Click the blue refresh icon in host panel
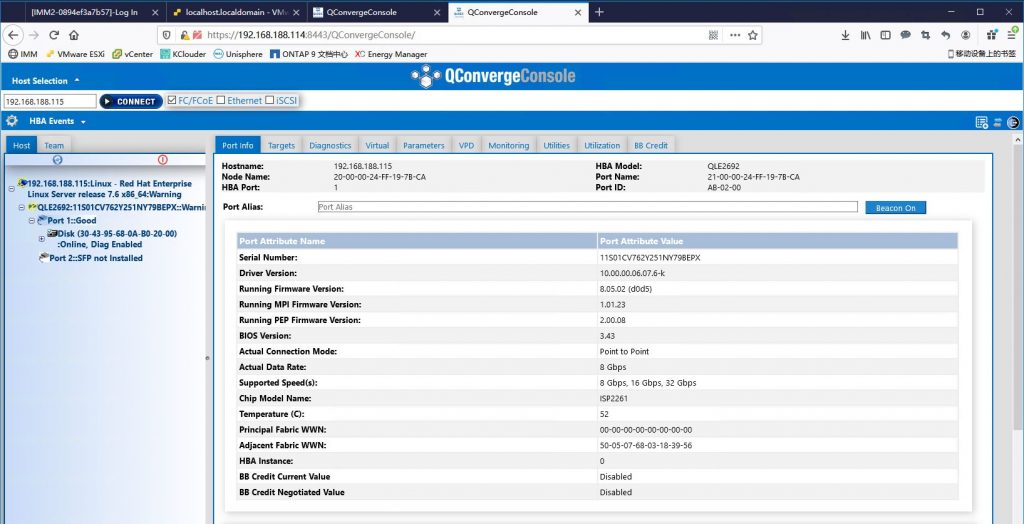1024x524 pixels. tap(57, 159)
